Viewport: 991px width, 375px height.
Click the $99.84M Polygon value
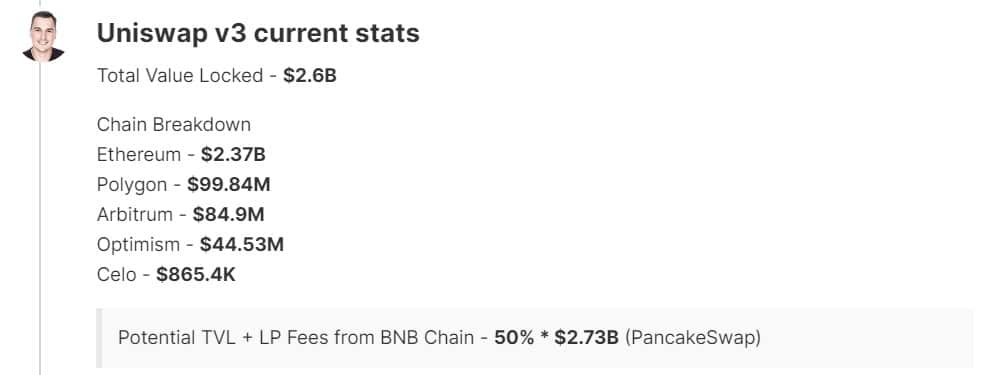[229, 185]
